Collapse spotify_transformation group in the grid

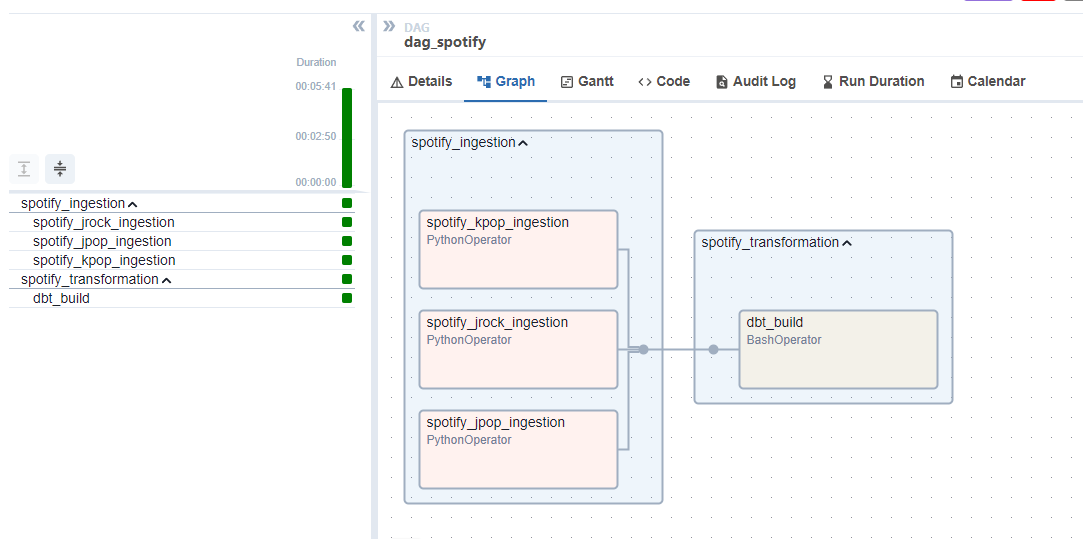[x=166, y=281]
